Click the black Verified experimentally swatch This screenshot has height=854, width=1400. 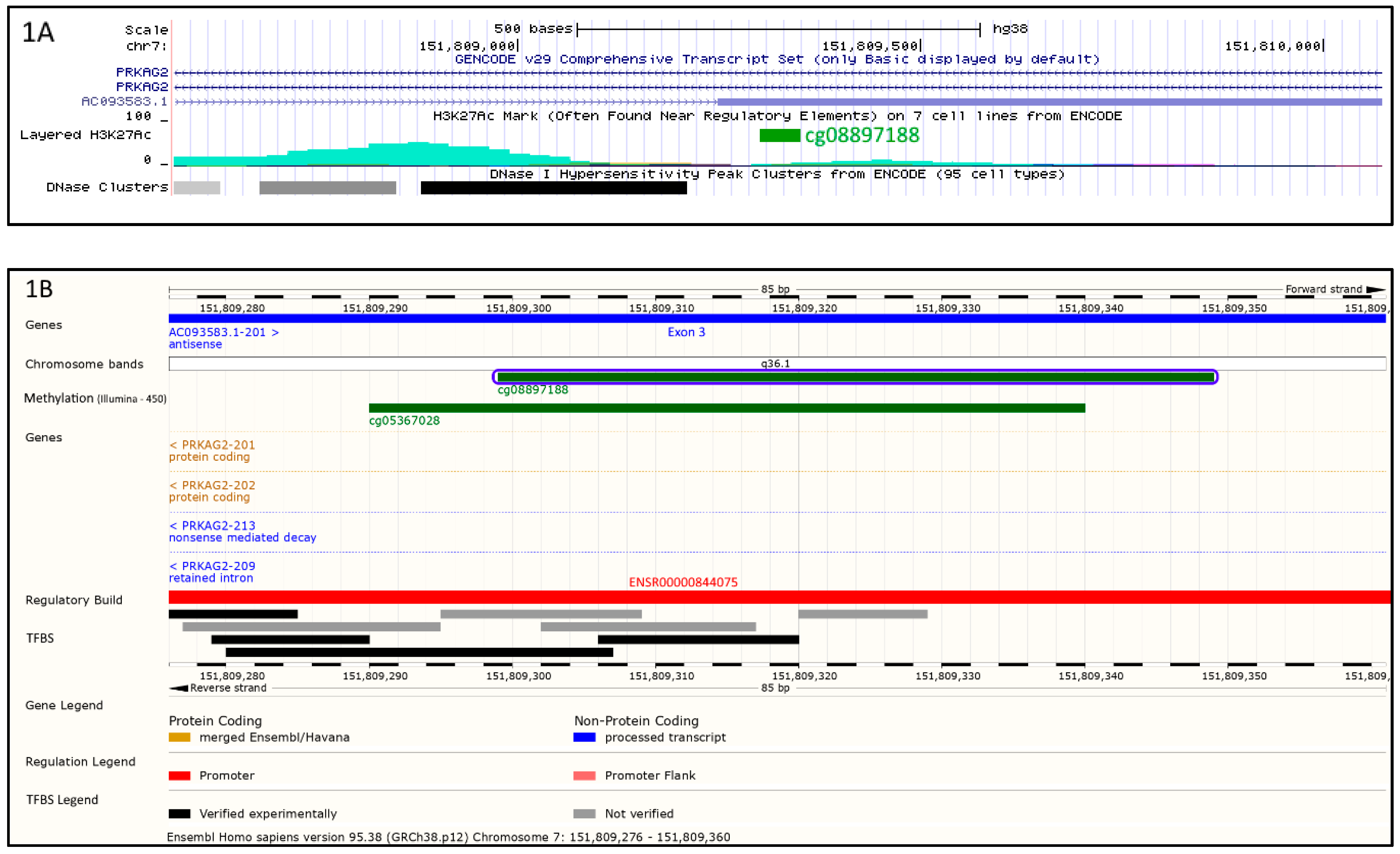(x=180, y=814)
